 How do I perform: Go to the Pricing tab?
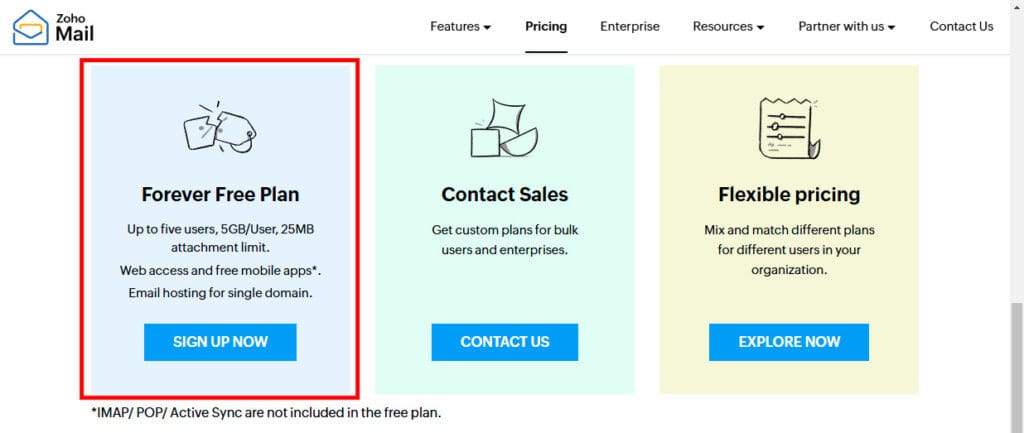coord(546,26)
